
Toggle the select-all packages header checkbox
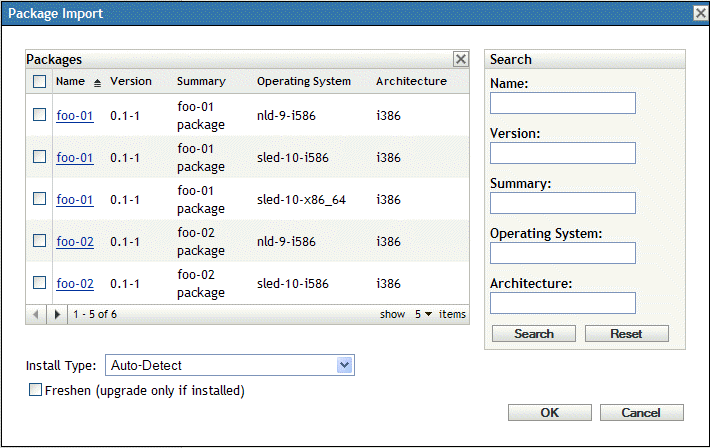(x=39, y=82)
